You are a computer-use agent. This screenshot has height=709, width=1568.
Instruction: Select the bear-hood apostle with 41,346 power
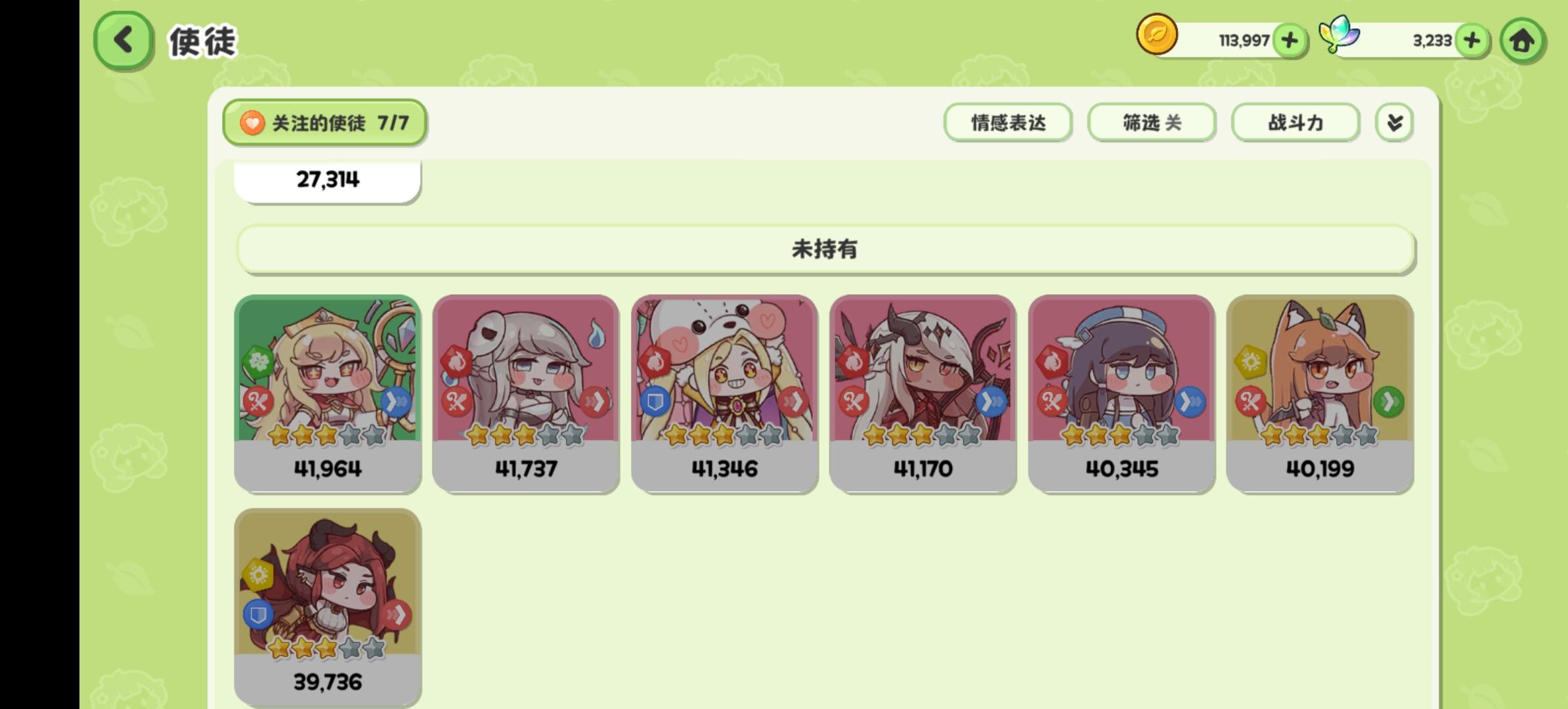724,393
